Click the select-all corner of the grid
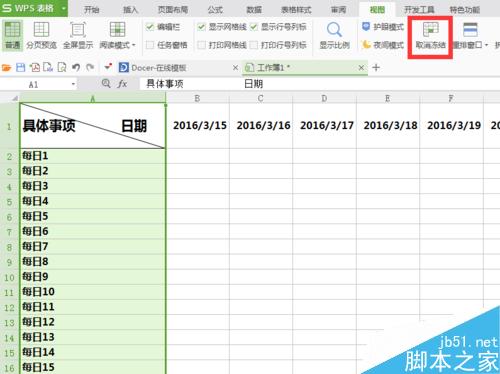The width and height of the screenshot is (500, 374). [15, 98]
